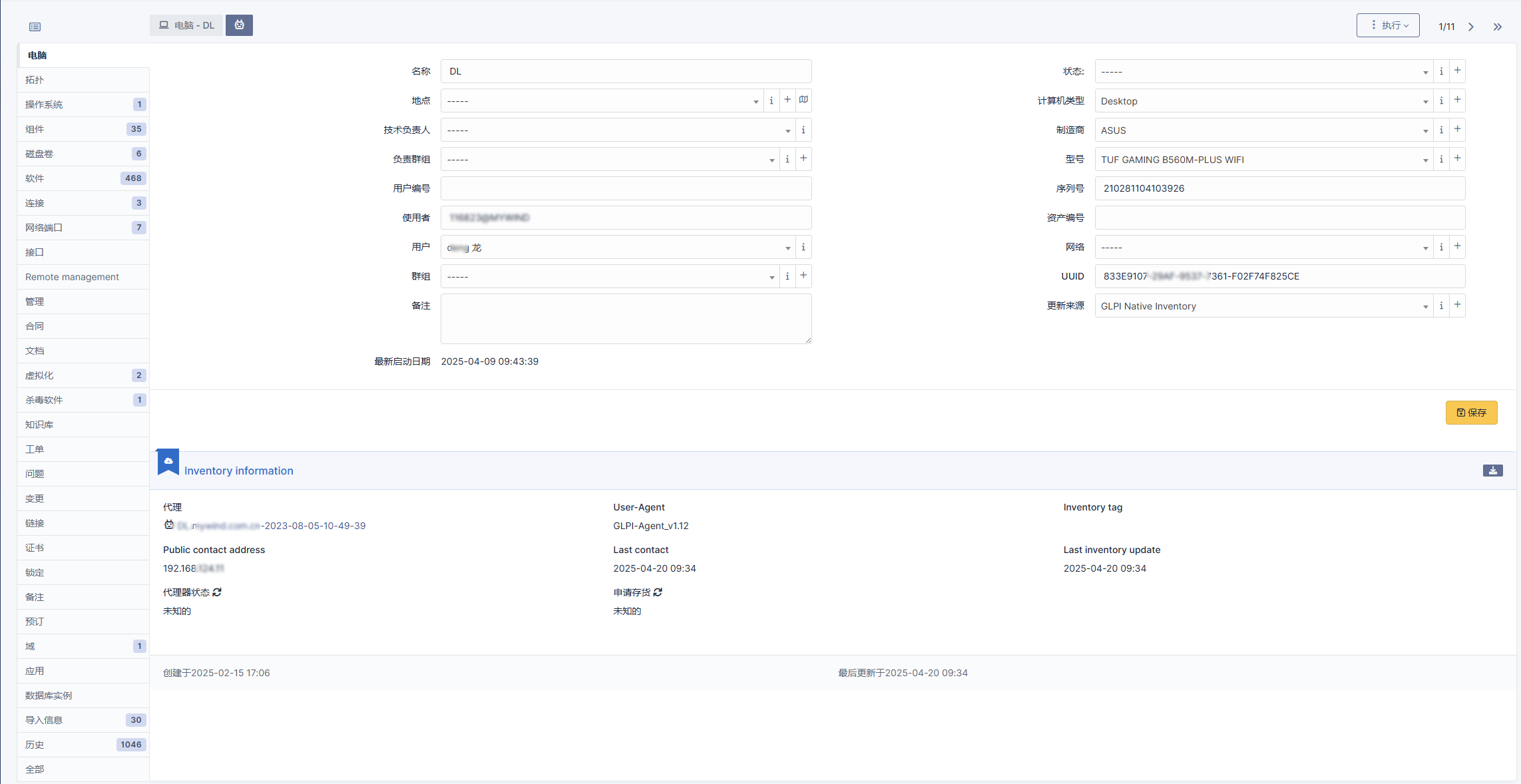This screenshot has height=784, width=1521.
Task: Show info icon for 地点 field
Action: [771, 100]
